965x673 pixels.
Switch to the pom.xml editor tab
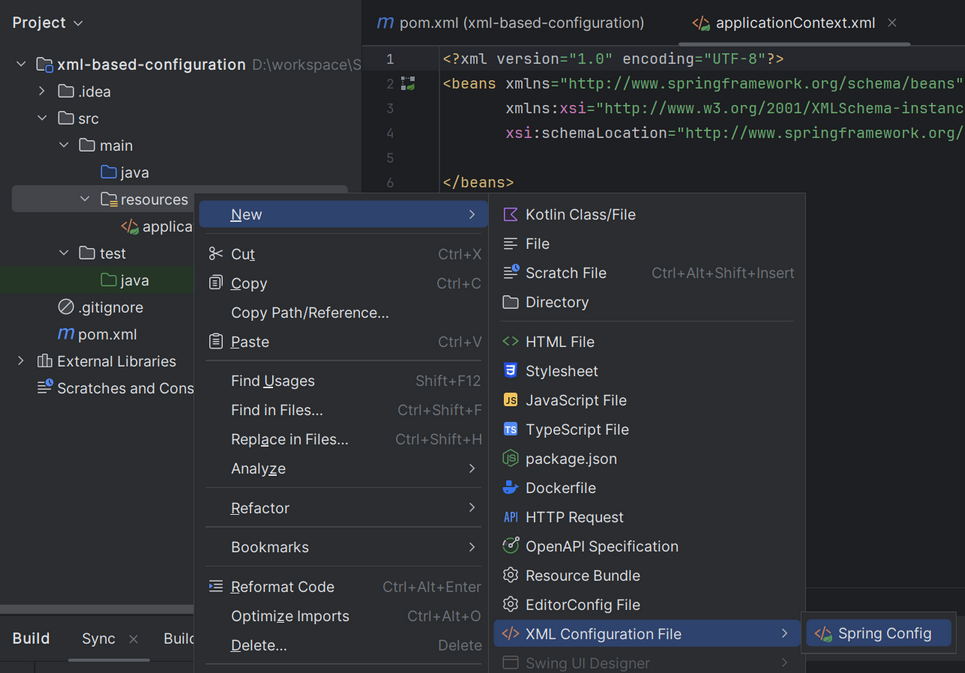coord(510,23)
